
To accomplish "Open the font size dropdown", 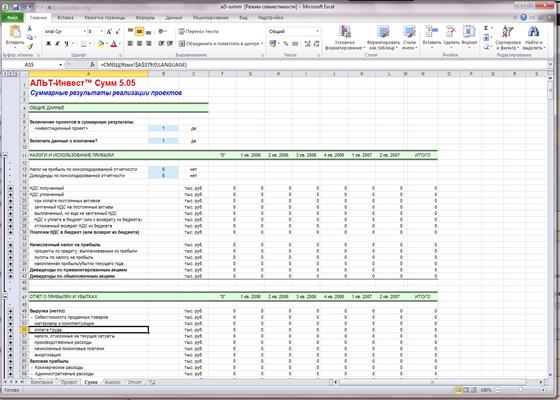I will pos(101,31).
